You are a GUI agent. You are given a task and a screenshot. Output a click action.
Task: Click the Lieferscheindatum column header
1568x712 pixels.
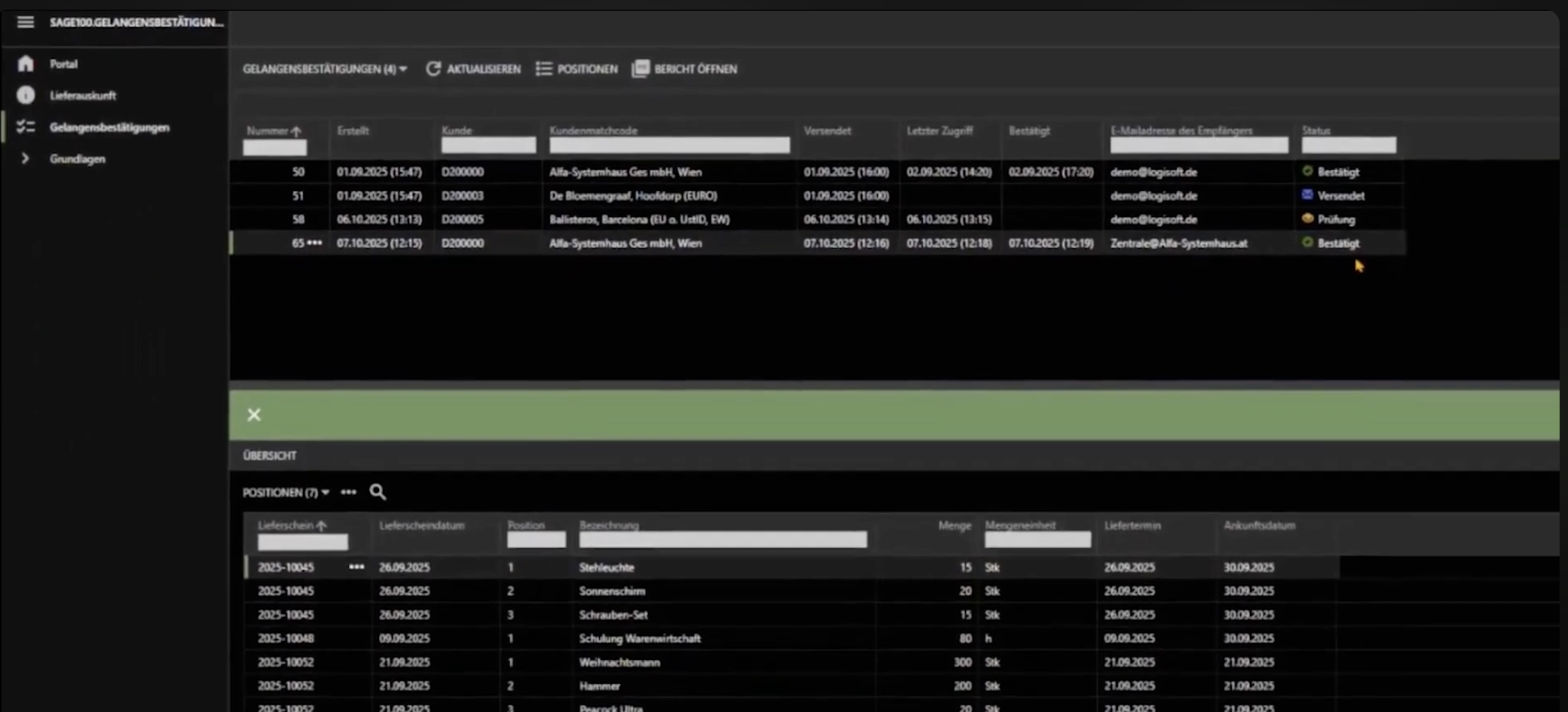tap(421, 525)
